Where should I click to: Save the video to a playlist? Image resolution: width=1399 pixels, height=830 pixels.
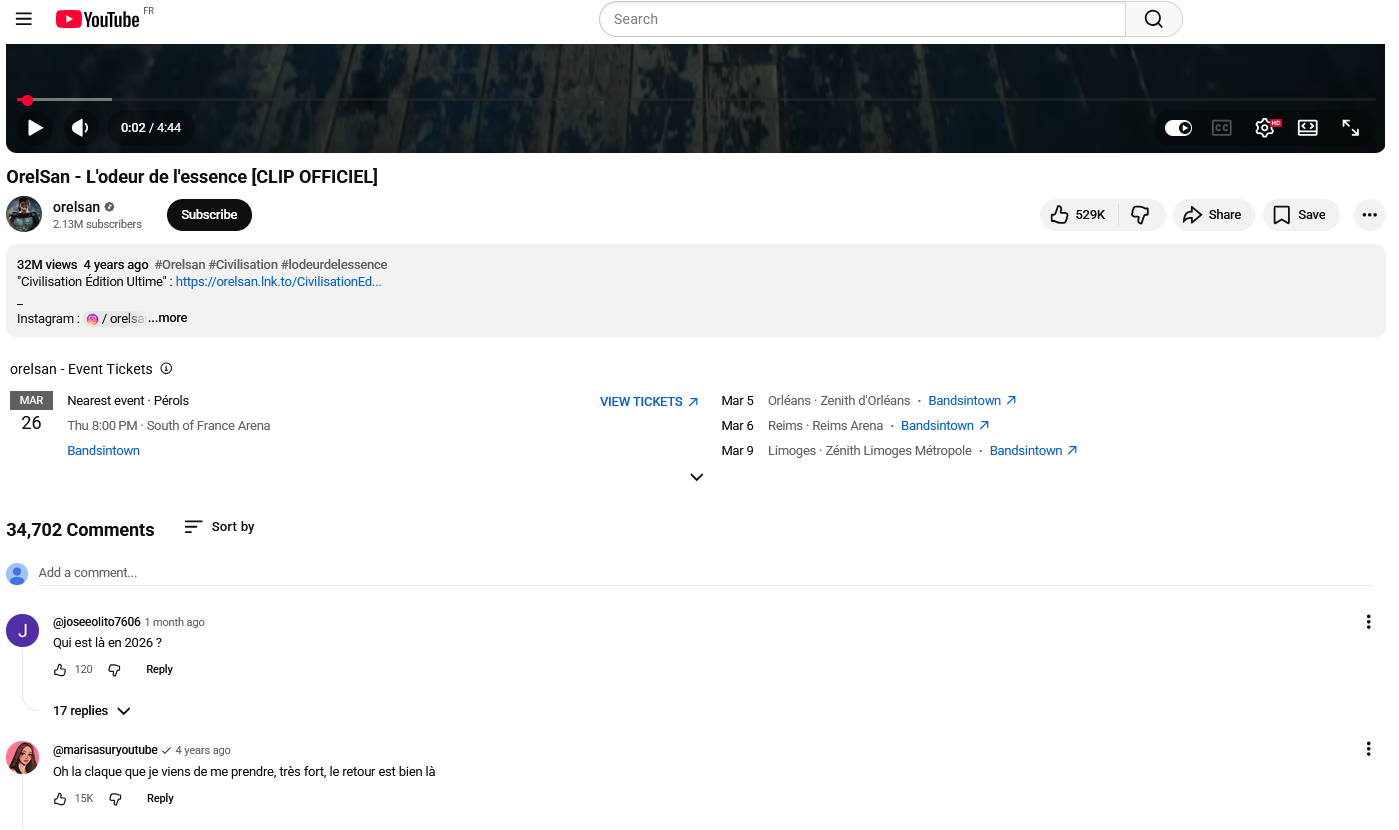(x=1300, y=214)
